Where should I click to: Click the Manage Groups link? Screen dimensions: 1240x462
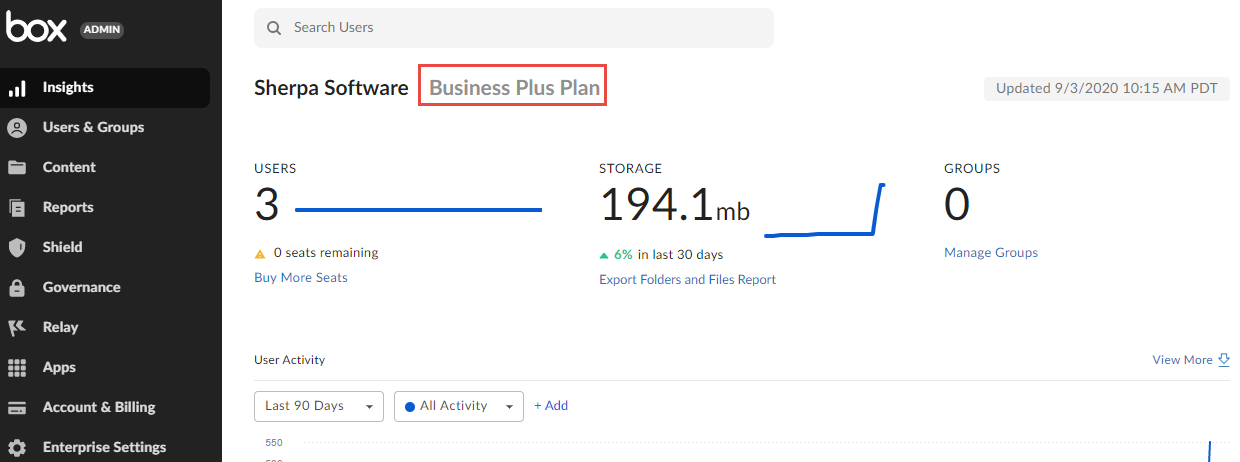tap(990, 253)
